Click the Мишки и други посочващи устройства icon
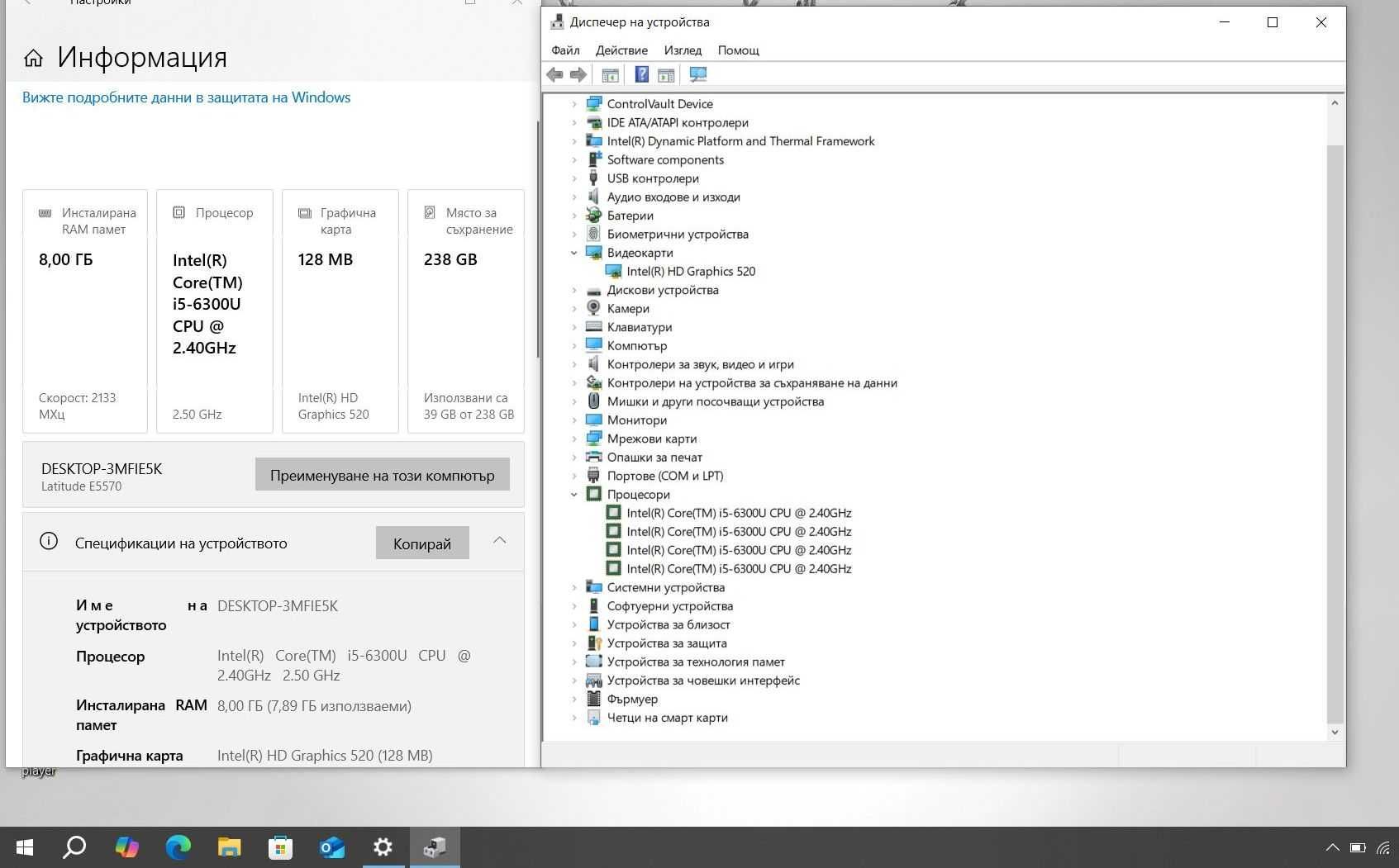The height and width of the screenshot is (868, 1399). pyautogui.click(x=593, y=401)
